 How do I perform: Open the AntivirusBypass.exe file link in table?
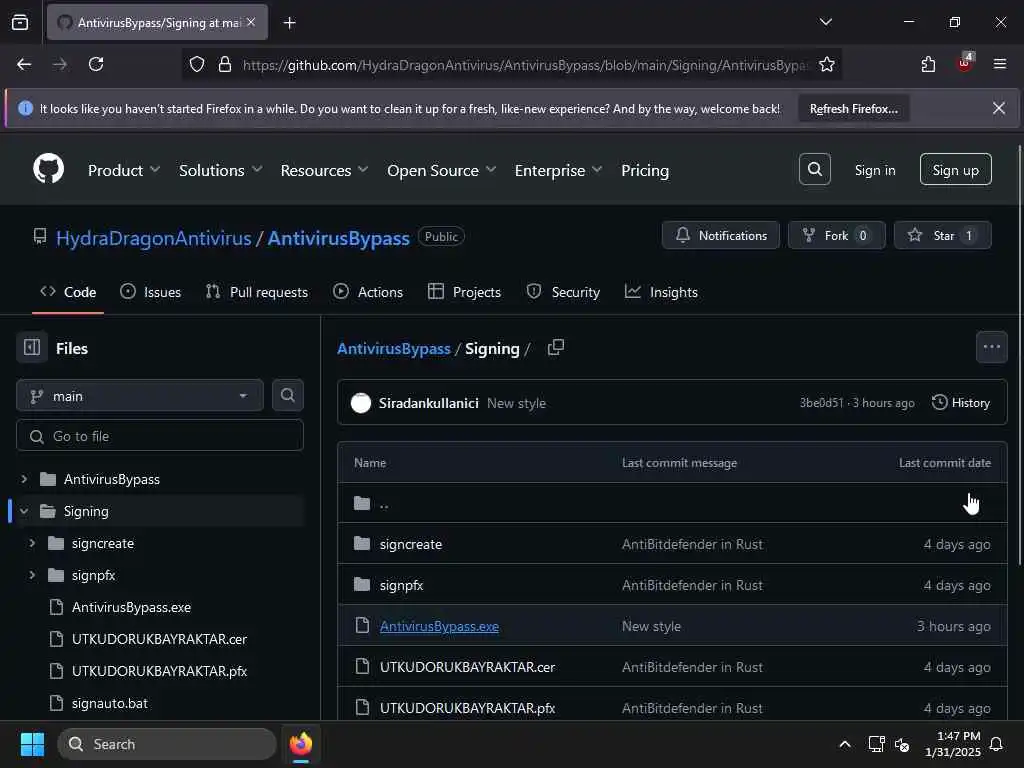click(x=439, y=626)
